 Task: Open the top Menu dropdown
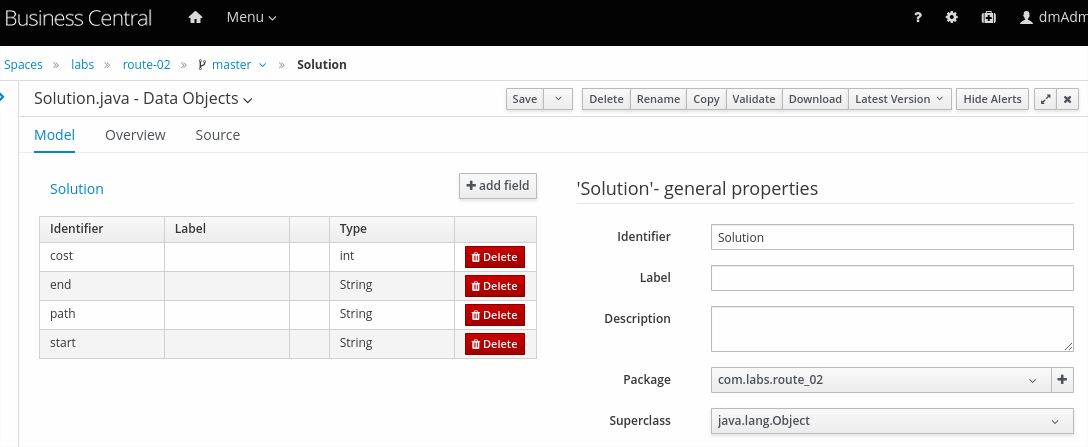251,18
